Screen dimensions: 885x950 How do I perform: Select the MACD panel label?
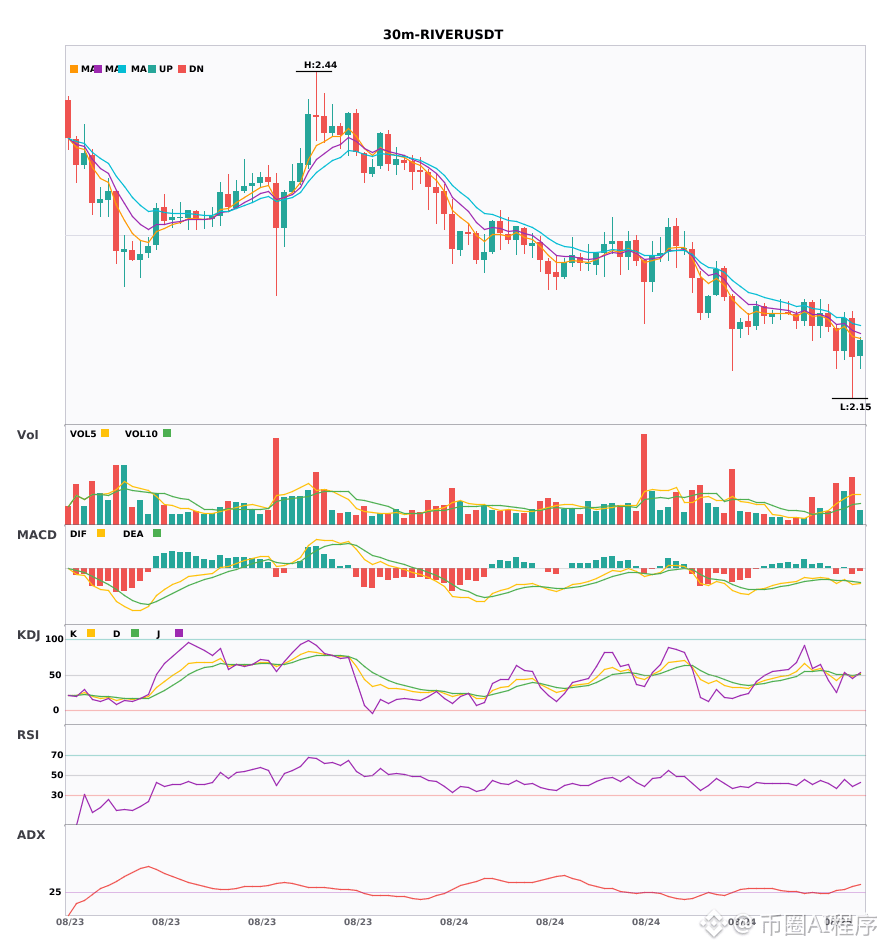(x=36, y=534)
